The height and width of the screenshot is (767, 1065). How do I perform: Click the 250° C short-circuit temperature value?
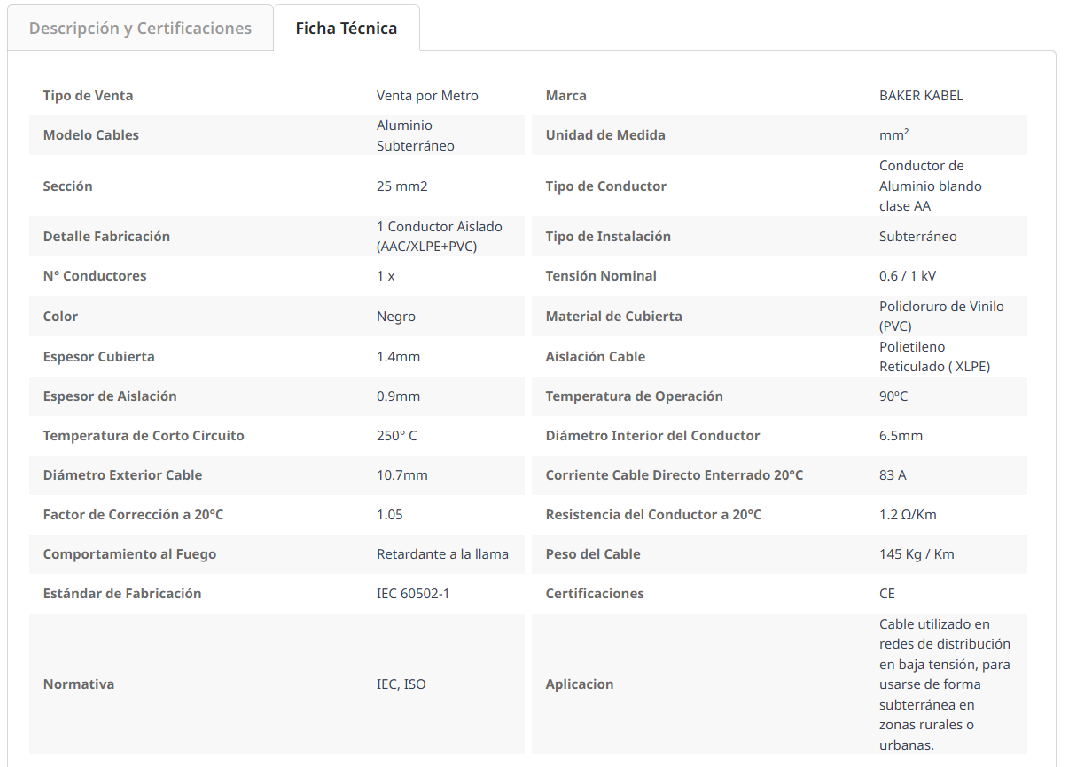click(397, 436)
